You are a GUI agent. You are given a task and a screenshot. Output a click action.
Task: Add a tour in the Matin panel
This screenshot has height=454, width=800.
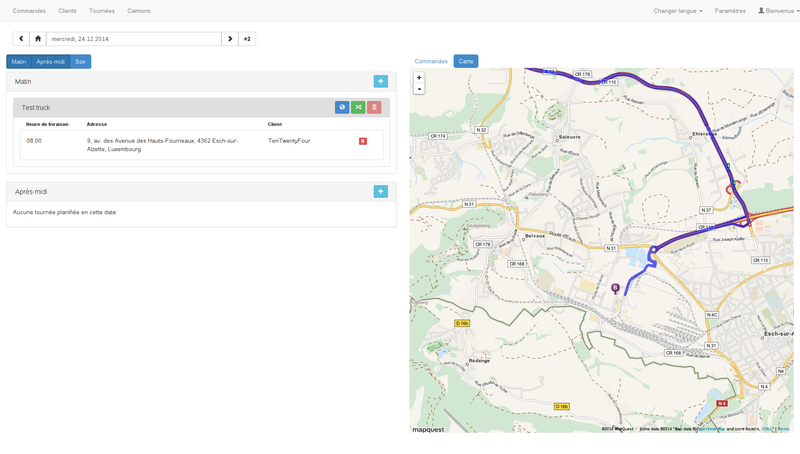pos(381,81)
